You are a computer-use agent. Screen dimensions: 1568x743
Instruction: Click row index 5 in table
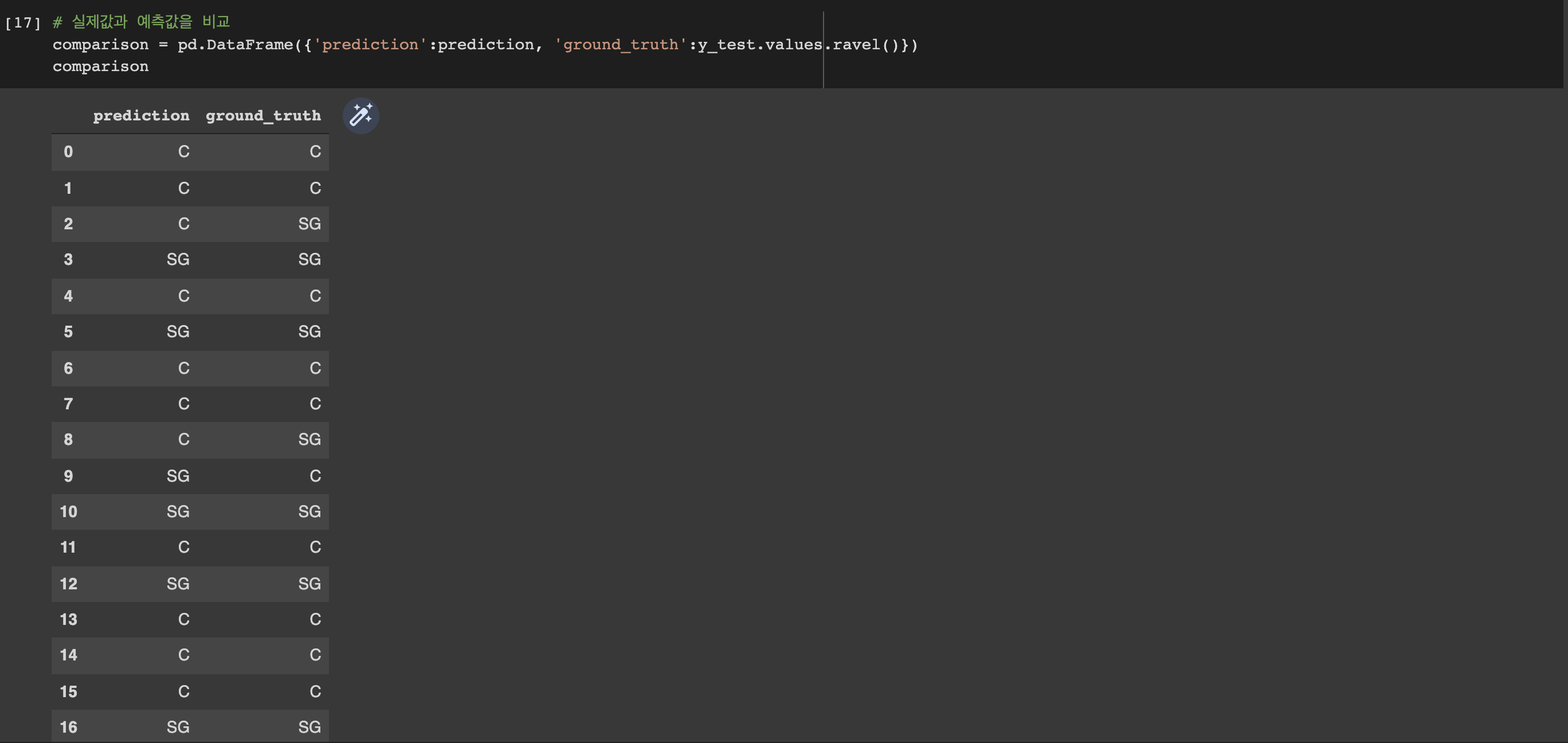click(x=68, y=332)
